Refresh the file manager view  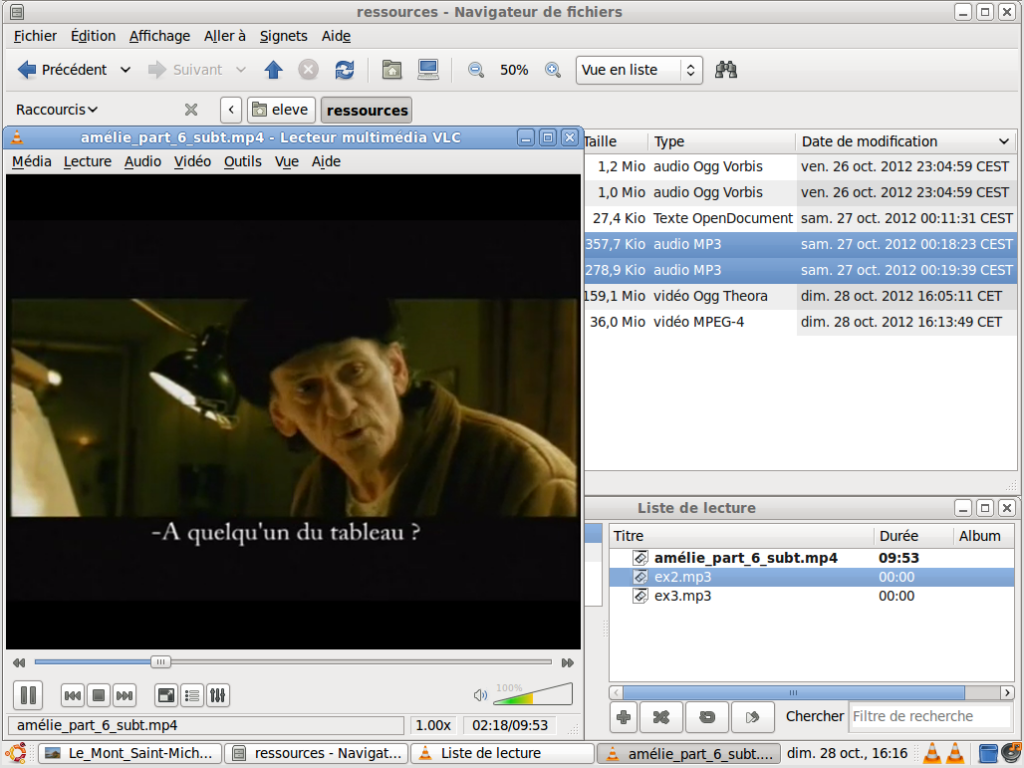point(343,69)
